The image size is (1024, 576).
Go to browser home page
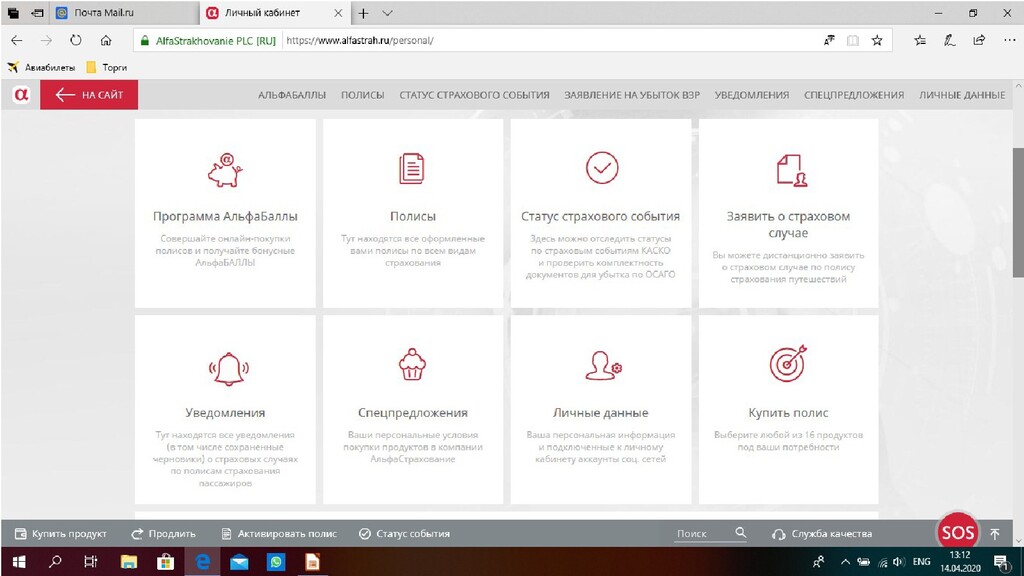106,40
